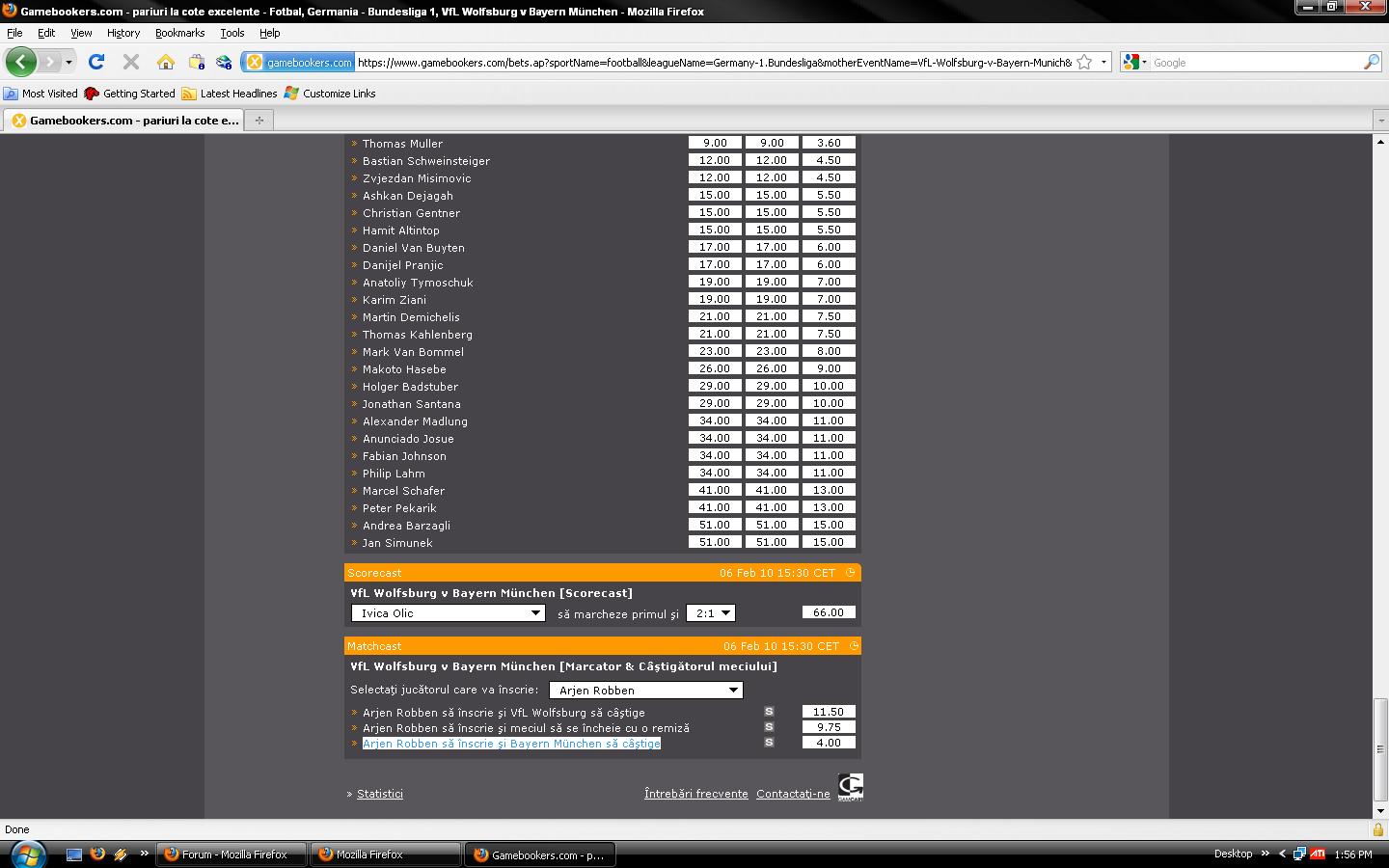Screen dimensions: 1389x868
Task: Click the page scrollbar up arrow
Action: point(1380,142)
